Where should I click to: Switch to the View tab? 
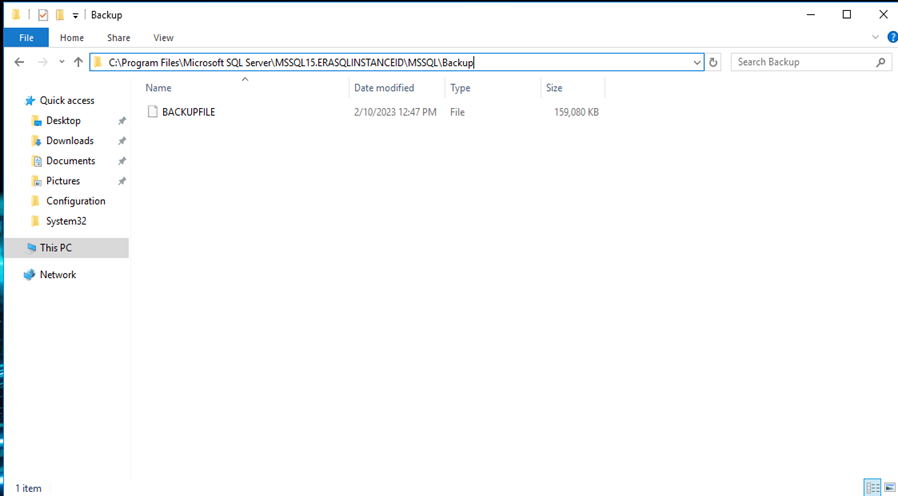[x=163, y=38]
